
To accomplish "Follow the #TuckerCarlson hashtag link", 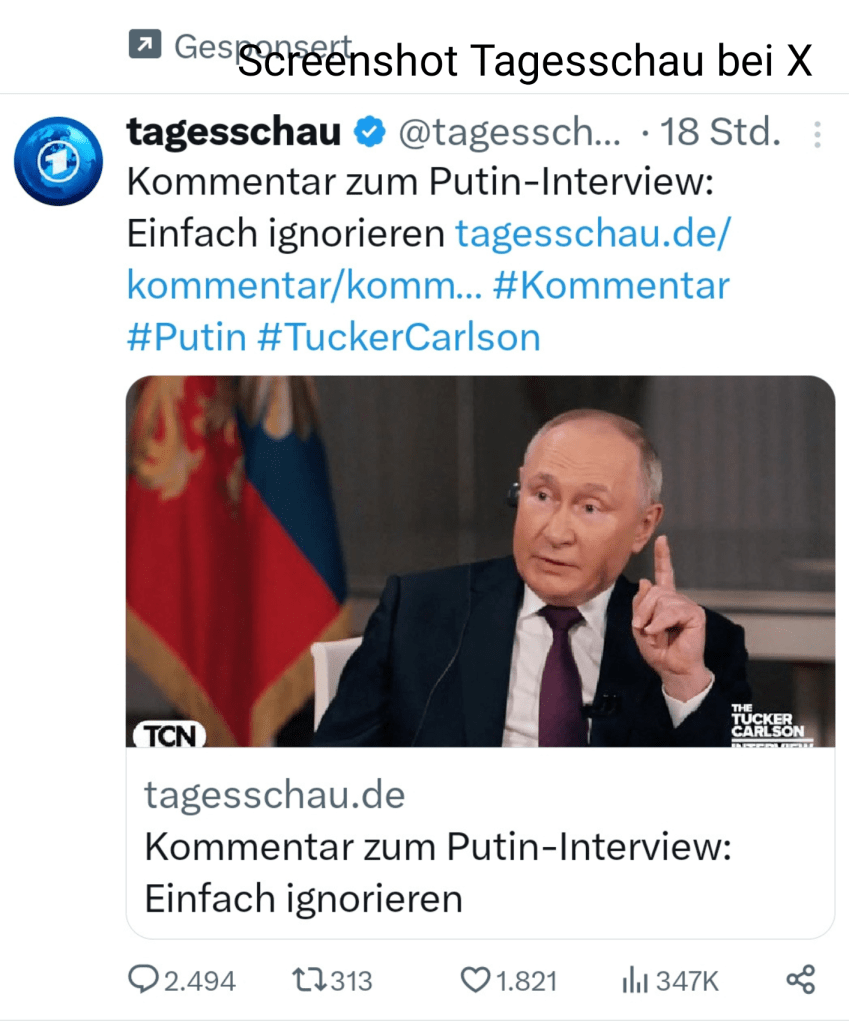I will [x=398, y=337].
